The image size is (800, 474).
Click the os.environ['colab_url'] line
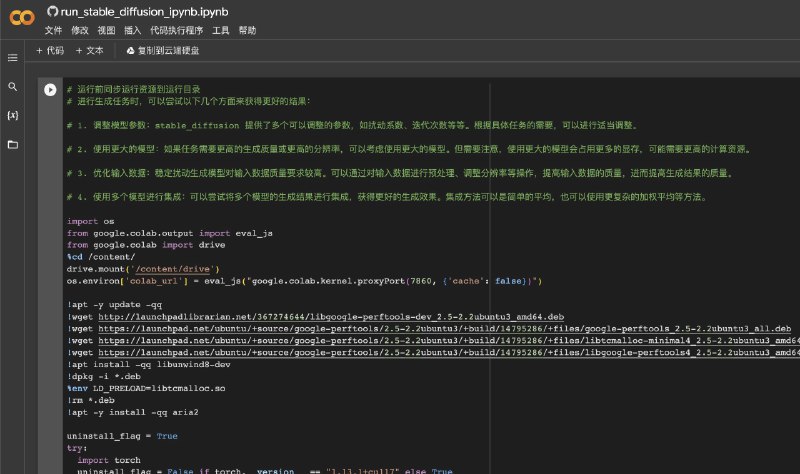(304, 281)
